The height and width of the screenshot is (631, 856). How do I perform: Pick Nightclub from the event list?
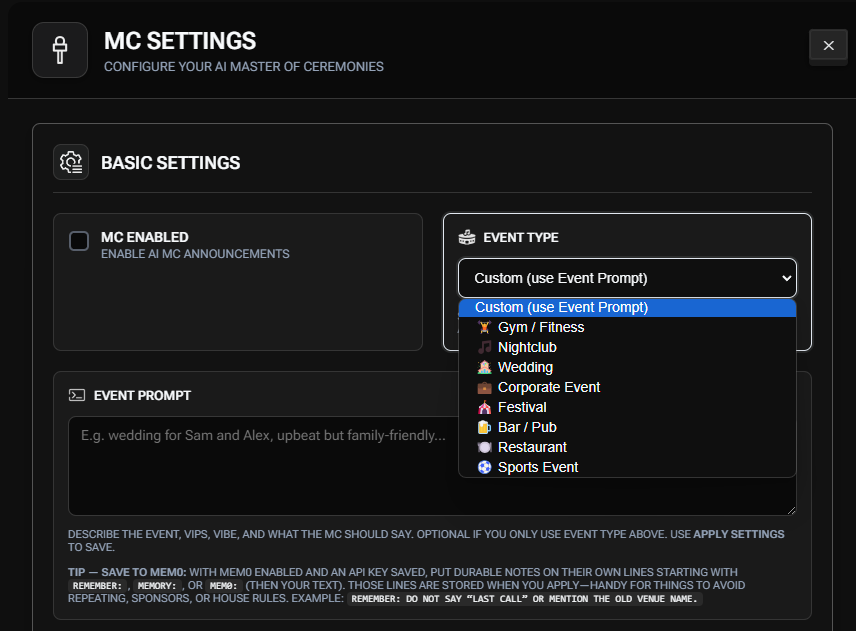[627, 348]
